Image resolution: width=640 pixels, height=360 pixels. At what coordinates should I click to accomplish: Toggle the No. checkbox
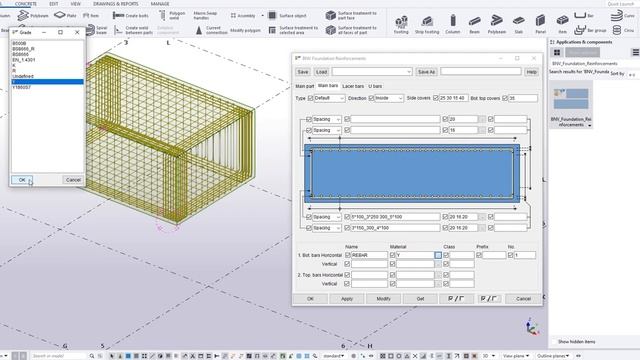pos(510,255)
